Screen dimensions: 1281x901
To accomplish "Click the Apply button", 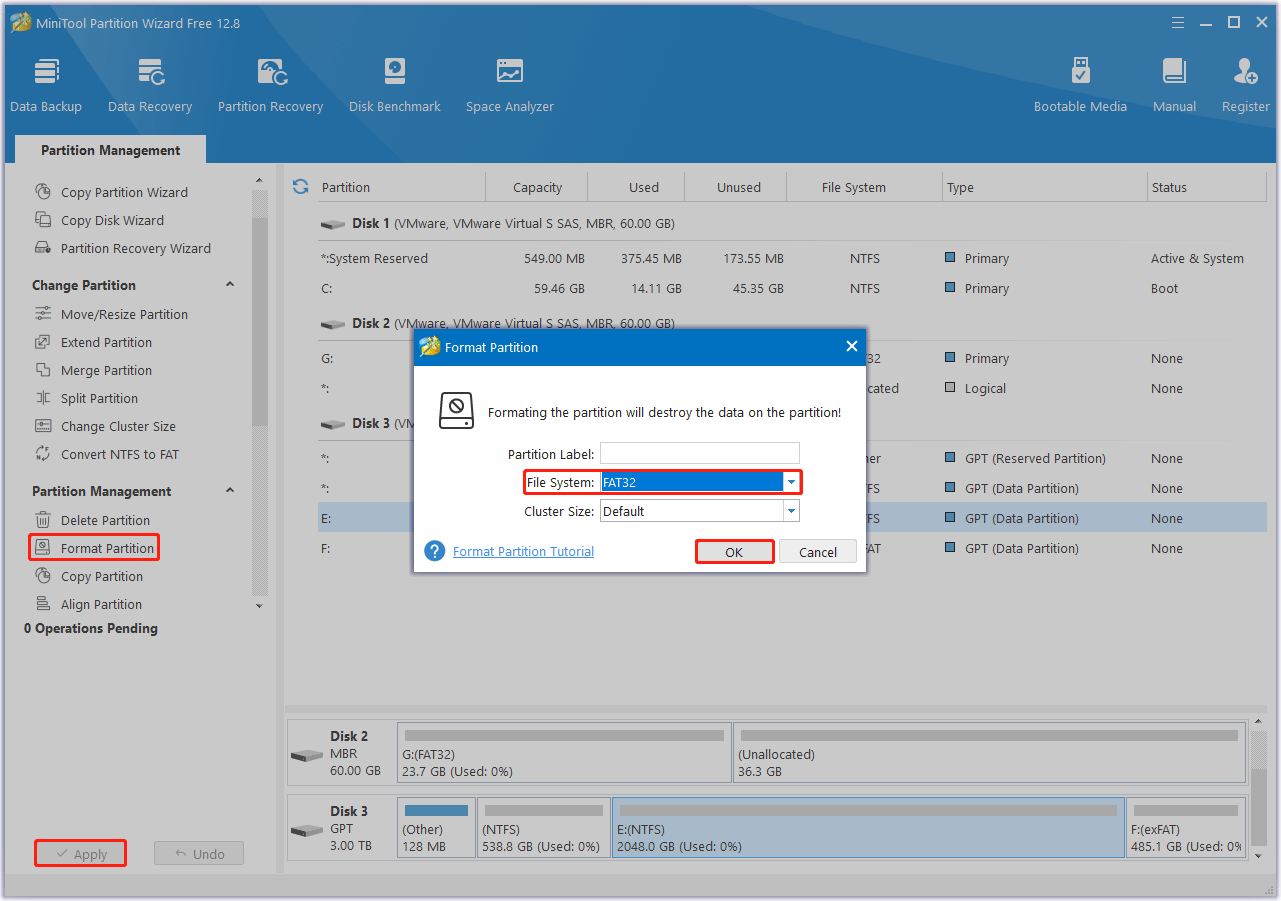I will [x=81, y=854].
